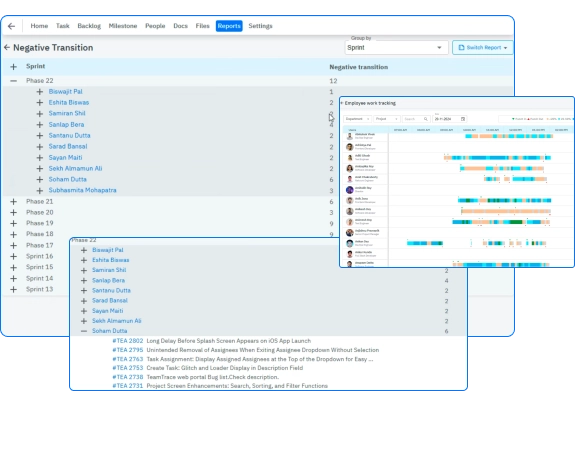Click calendar icon in date field
The height and width of the screenshot is (450, 575).
463,119
